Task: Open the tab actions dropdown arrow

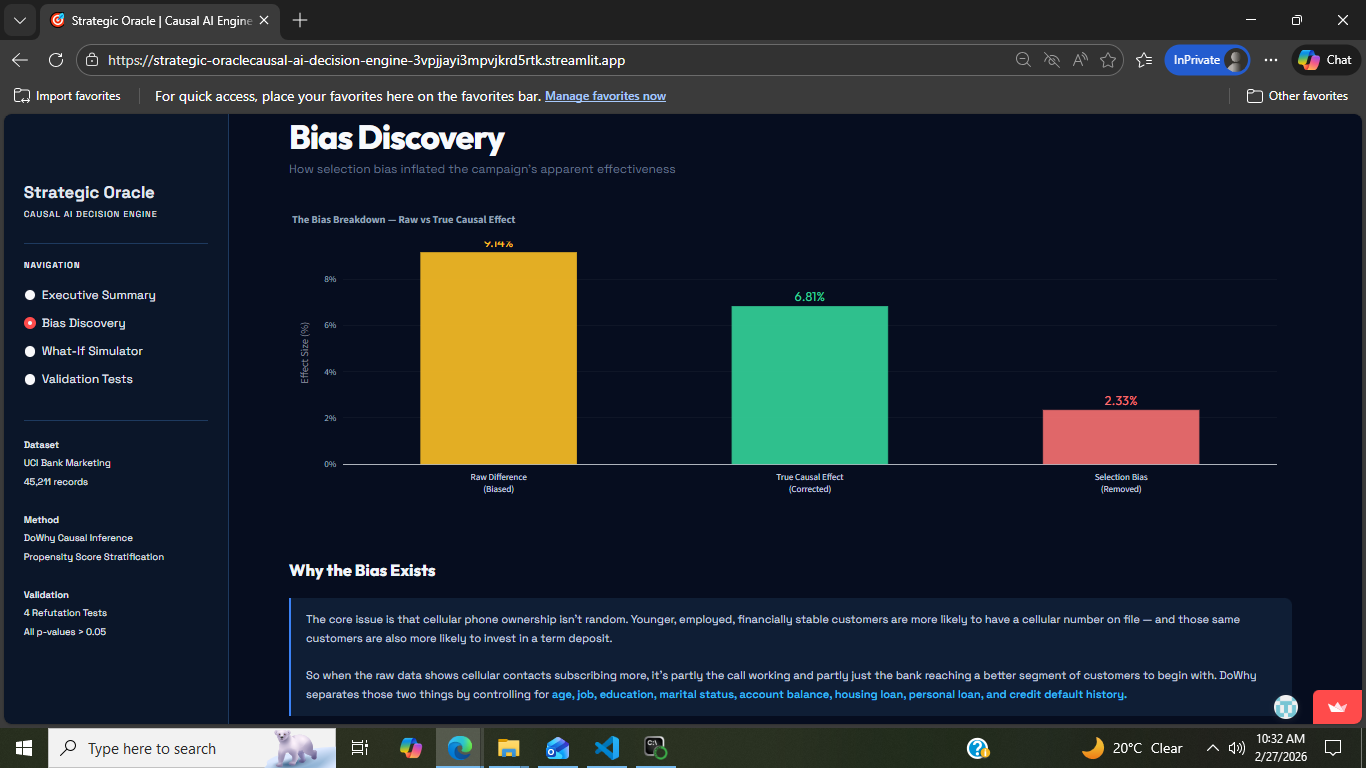Action: click(20, 20)
